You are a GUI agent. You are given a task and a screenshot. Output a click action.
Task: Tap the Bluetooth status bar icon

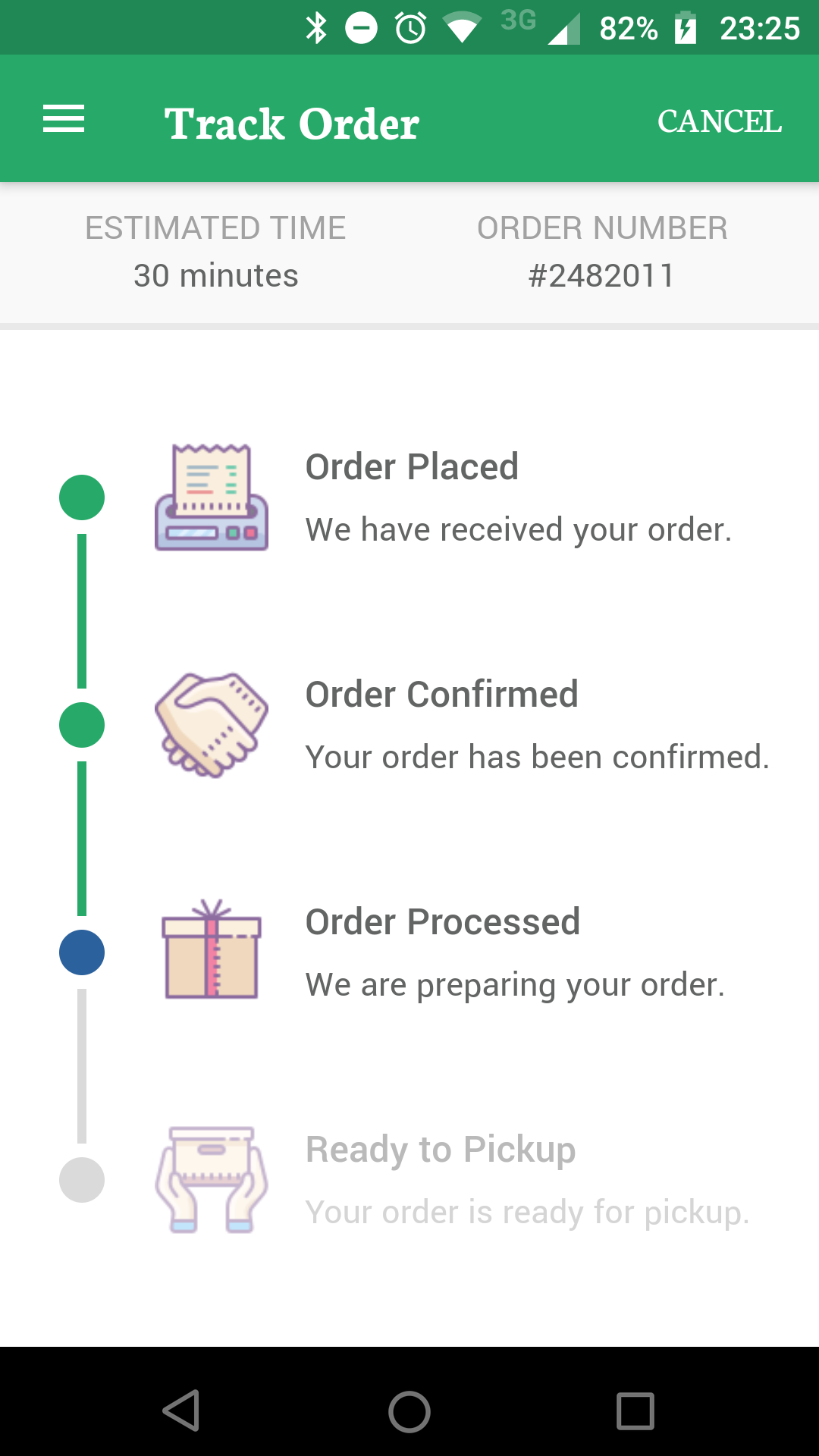tap(316, 29)
